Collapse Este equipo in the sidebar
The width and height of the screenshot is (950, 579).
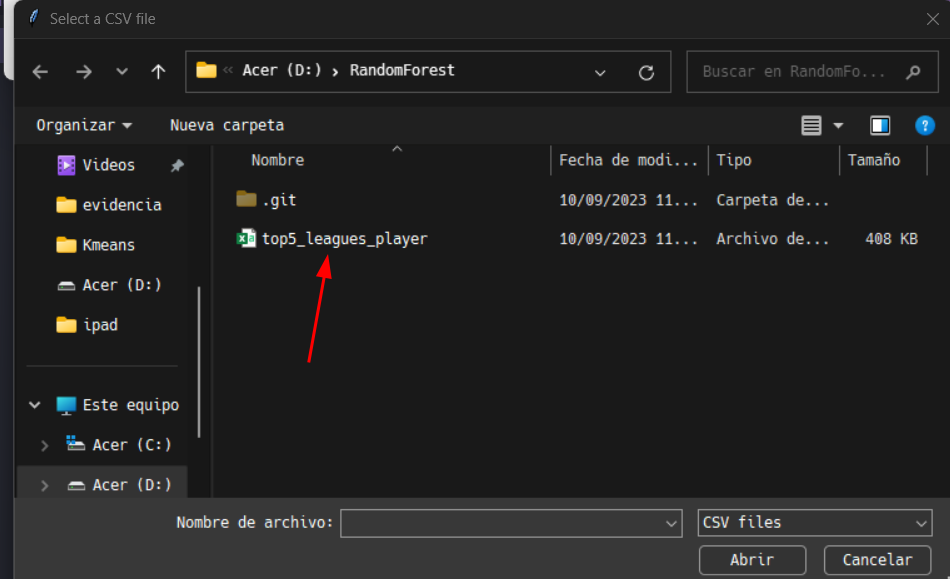pos(34,404)
